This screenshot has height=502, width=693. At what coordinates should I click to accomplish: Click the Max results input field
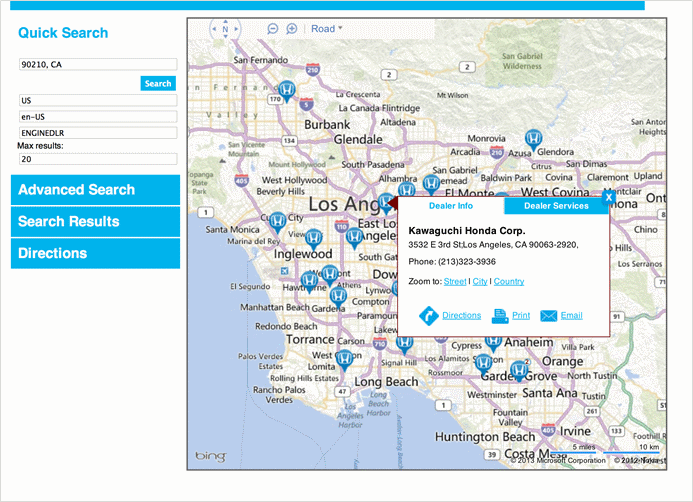click(x=97, y=159)
